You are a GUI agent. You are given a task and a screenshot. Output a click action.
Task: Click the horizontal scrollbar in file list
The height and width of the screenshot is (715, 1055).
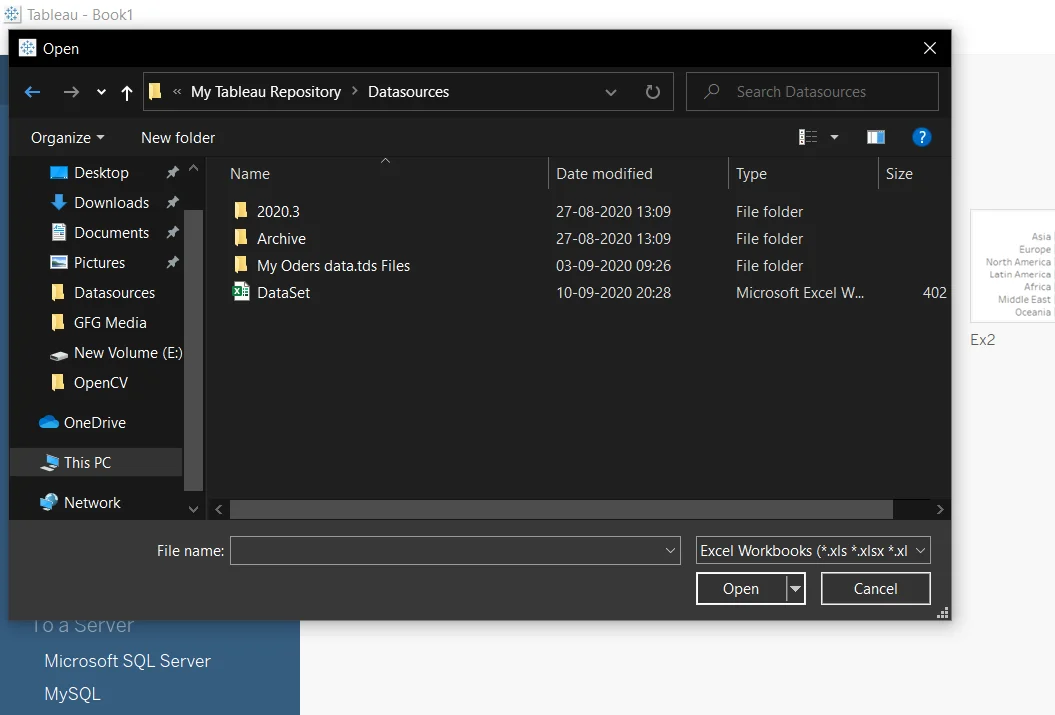tap(561, 510)
